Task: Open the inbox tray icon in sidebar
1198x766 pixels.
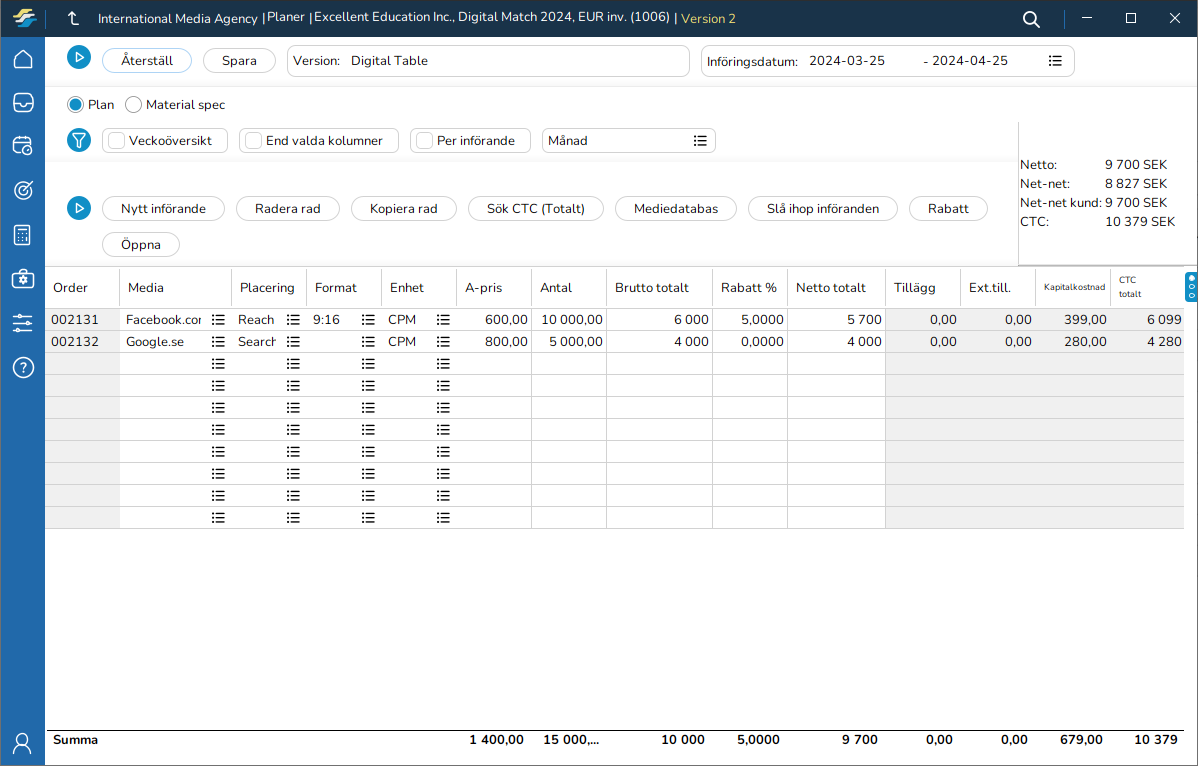Action: tap(22, 102)
